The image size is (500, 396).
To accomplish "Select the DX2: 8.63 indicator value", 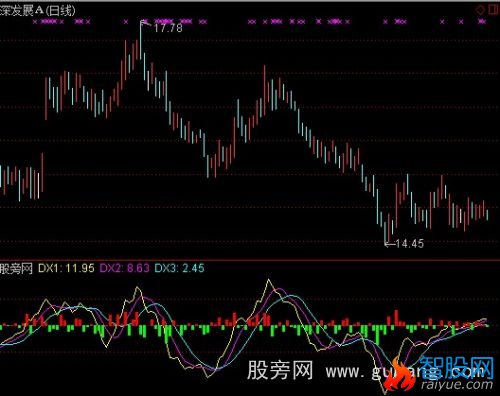I will coord(124,268).
